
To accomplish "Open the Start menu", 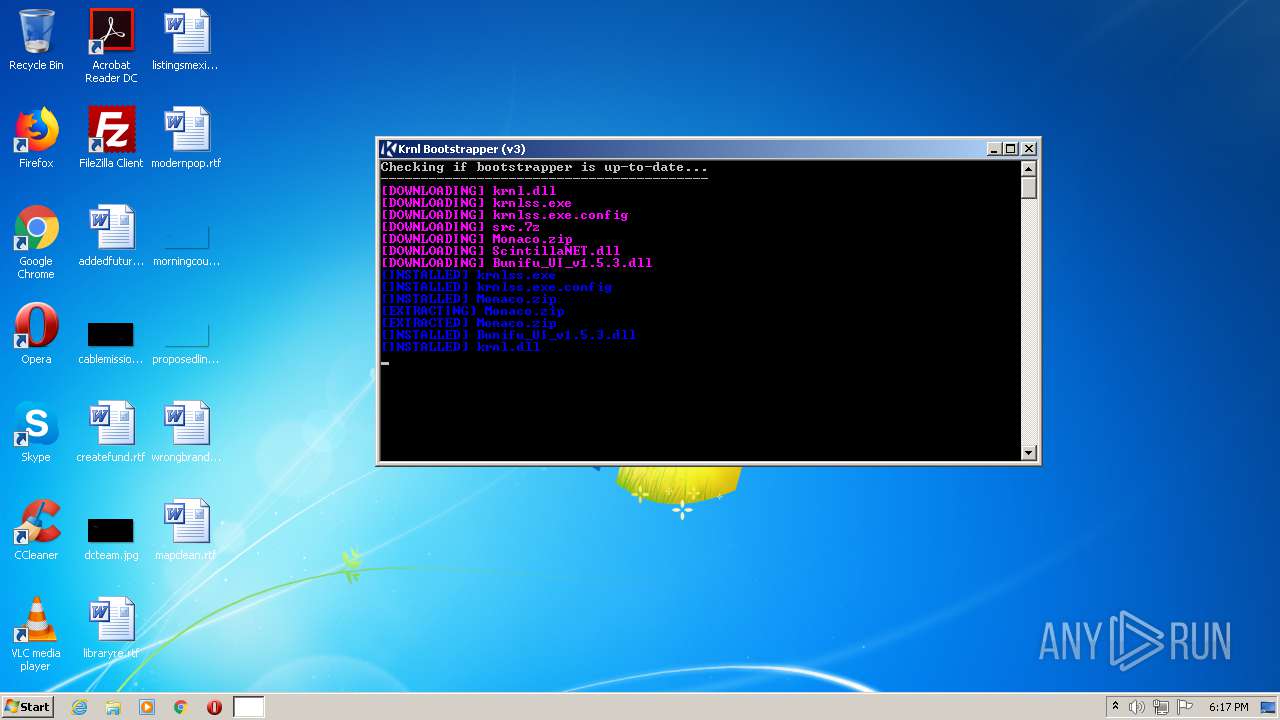I will (x=28, y=707).
